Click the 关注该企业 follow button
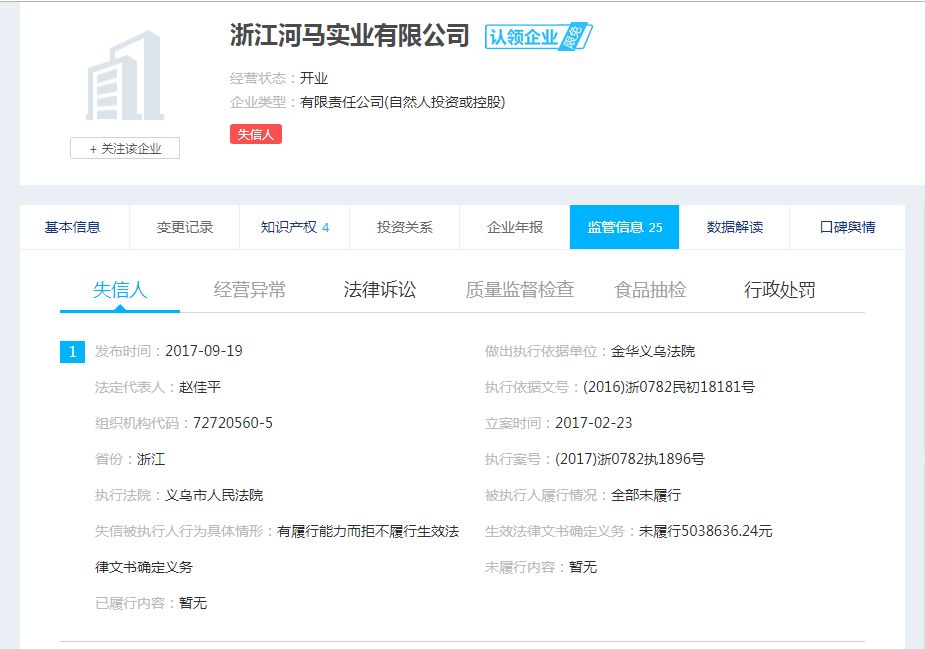 click(124, 147)
